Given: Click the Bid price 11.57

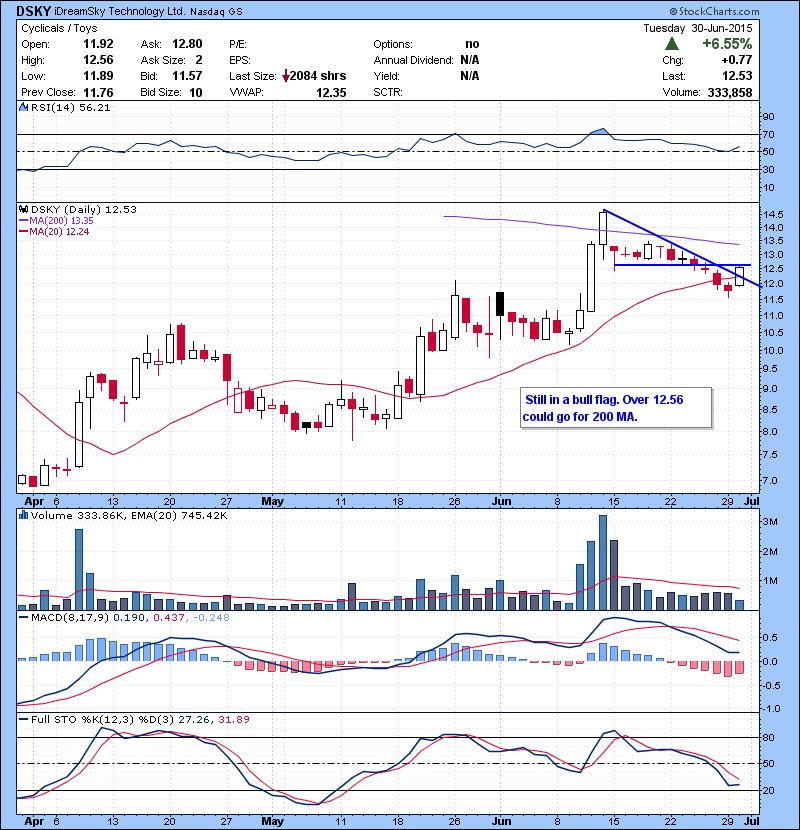Looking at the screenshot, I should 187,76.
